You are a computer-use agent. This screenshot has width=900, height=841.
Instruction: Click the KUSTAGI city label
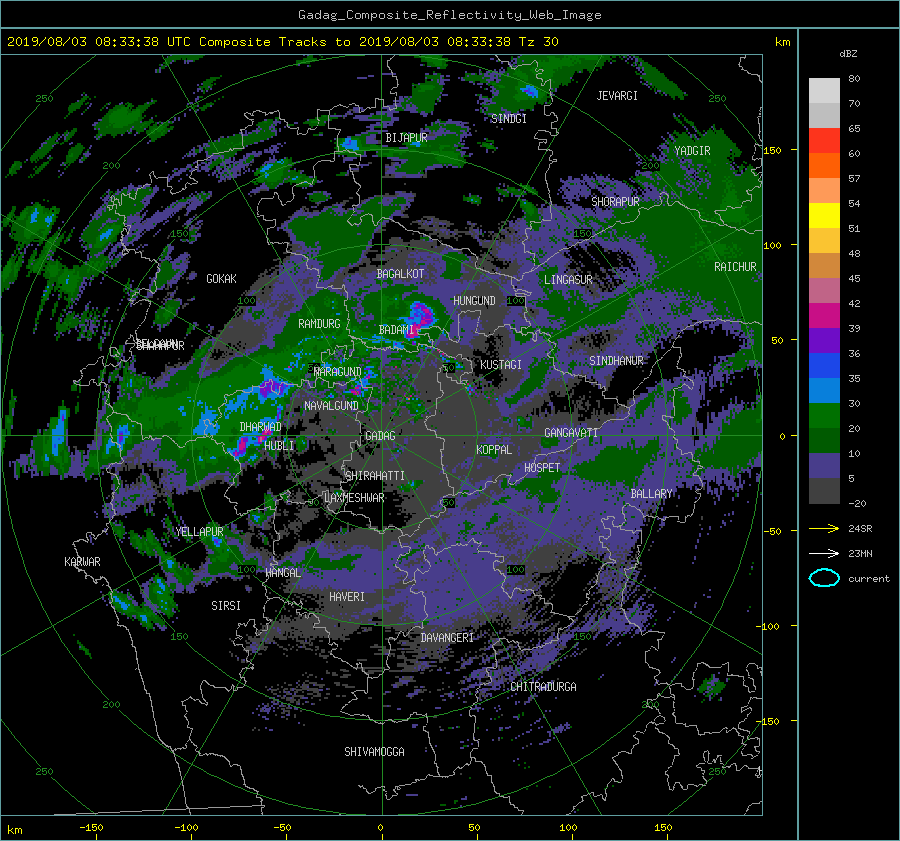pyautogui.click(x=501, y=365)
